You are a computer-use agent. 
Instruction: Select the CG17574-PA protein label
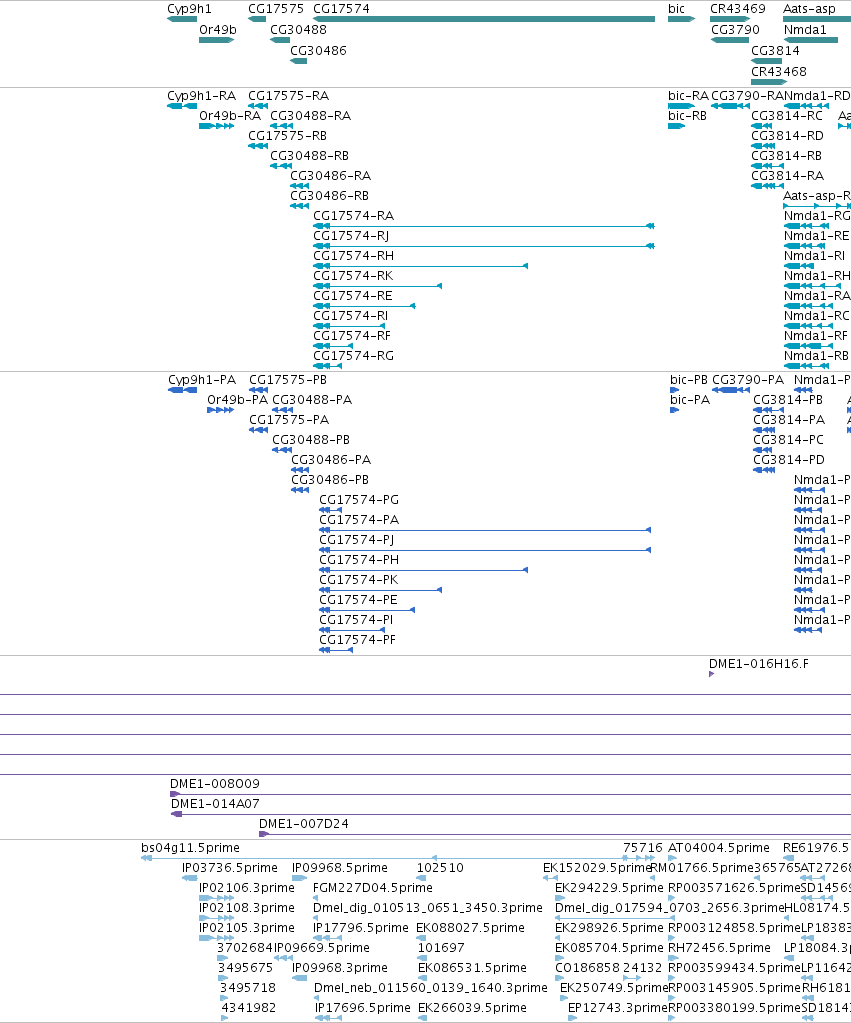click(359, 520)
